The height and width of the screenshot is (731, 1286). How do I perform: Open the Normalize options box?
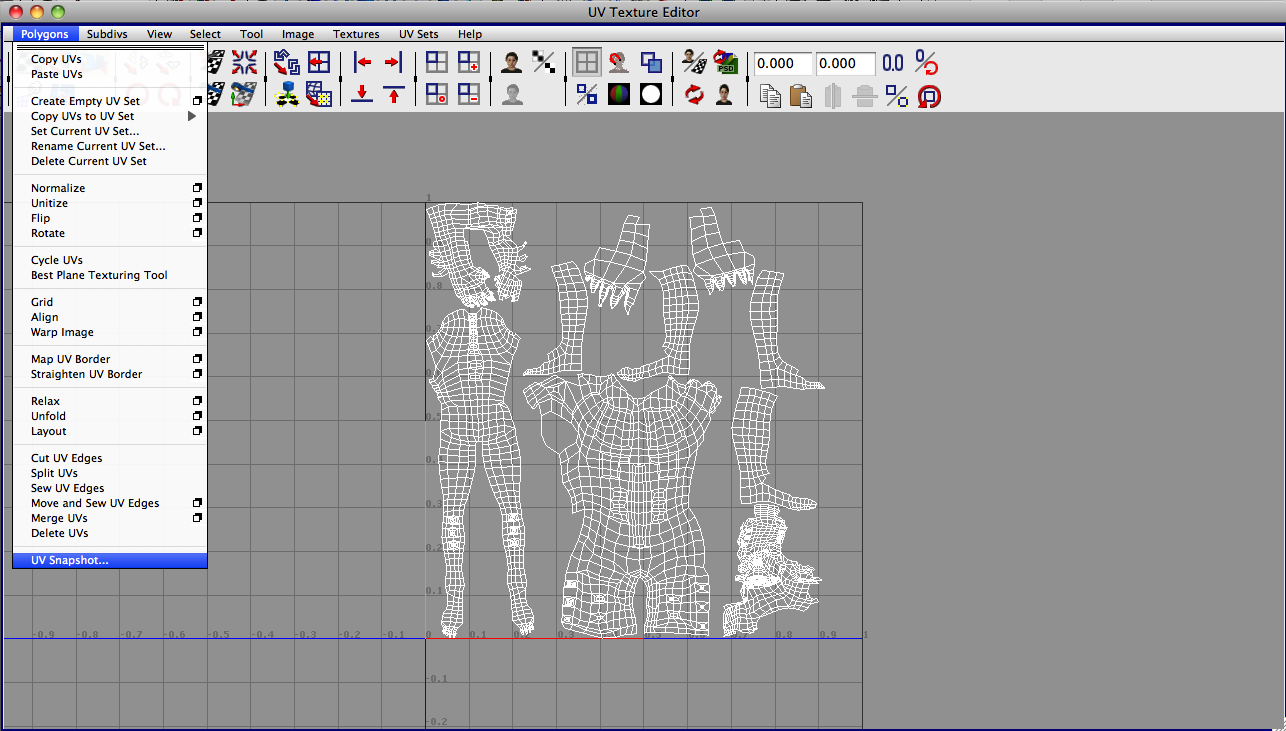(197, 188)
